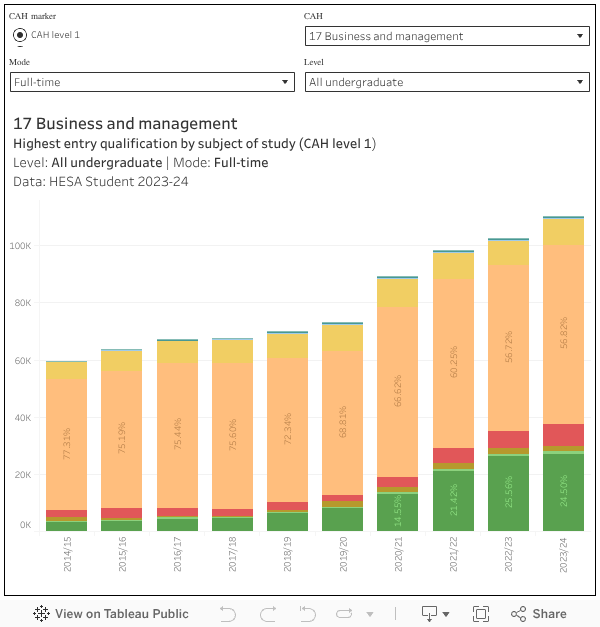Click the Tableau Public logo icon
The width and height of the screenshot is (600, 627).
pos(42,614)
